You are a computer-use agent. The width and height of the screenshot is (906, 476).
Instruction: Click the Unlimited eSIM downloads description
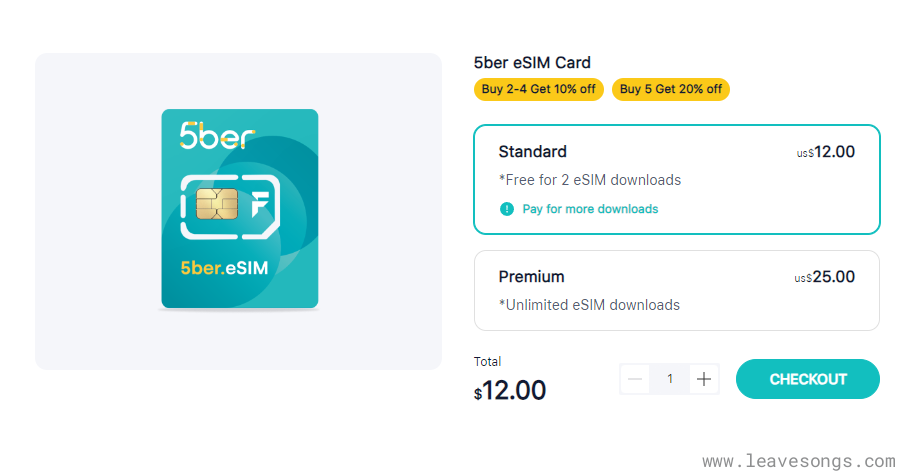pyautogui.click(x=589, y=305)
